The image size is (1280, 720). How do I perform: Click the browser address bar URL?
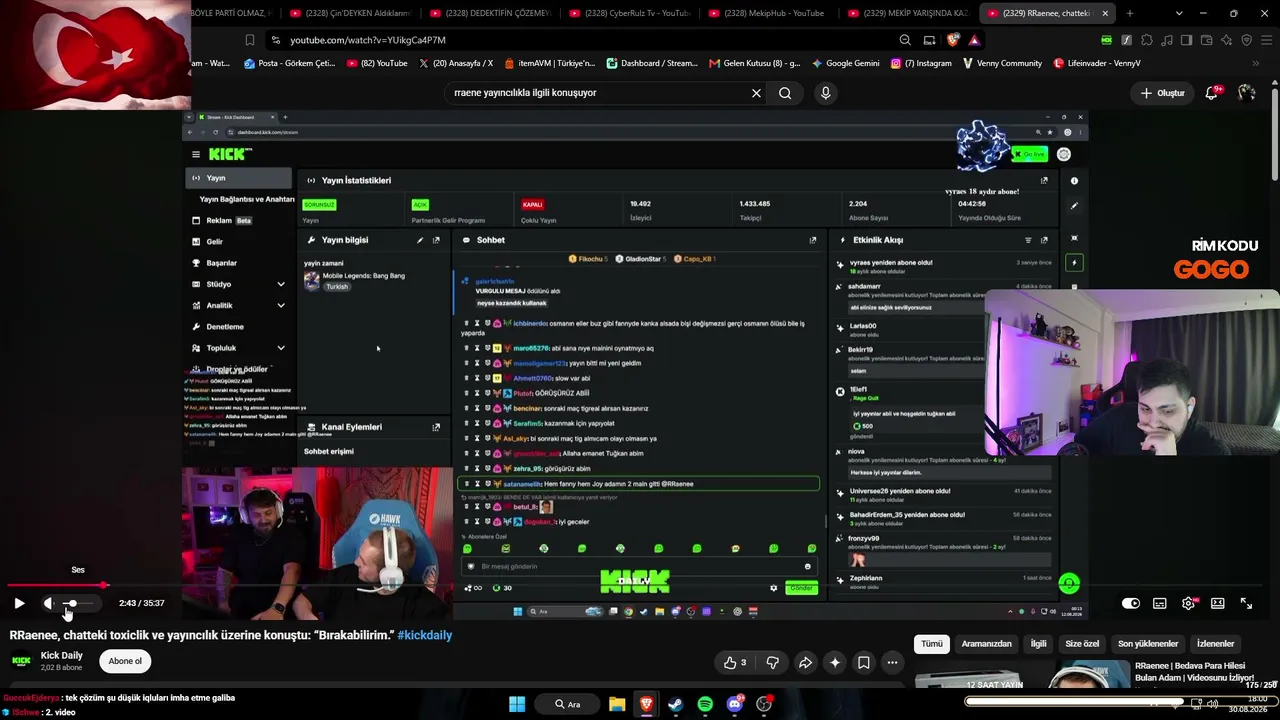(x=368, y=40)
